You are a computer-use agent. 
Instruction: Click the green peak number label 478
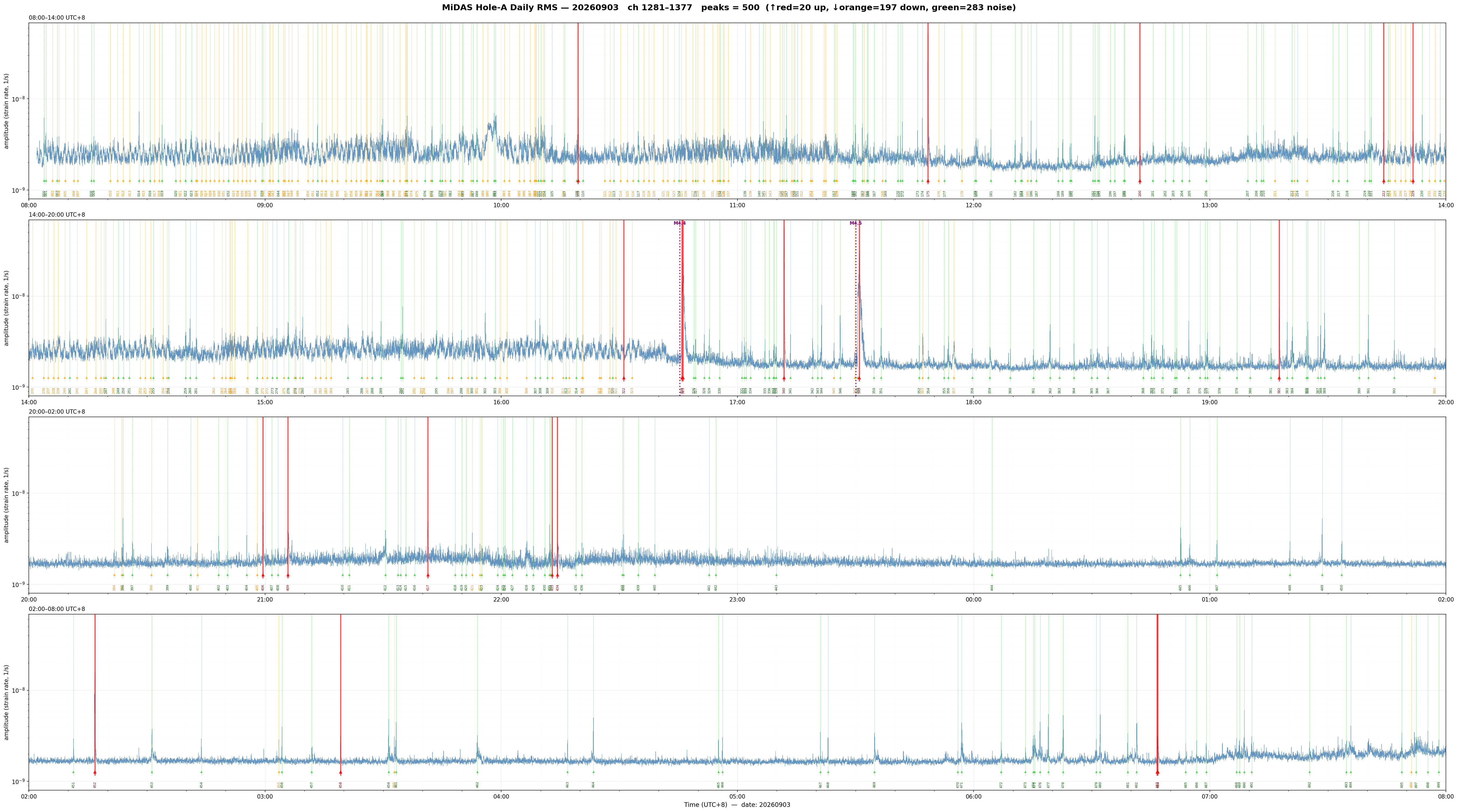coord(1063,785)
